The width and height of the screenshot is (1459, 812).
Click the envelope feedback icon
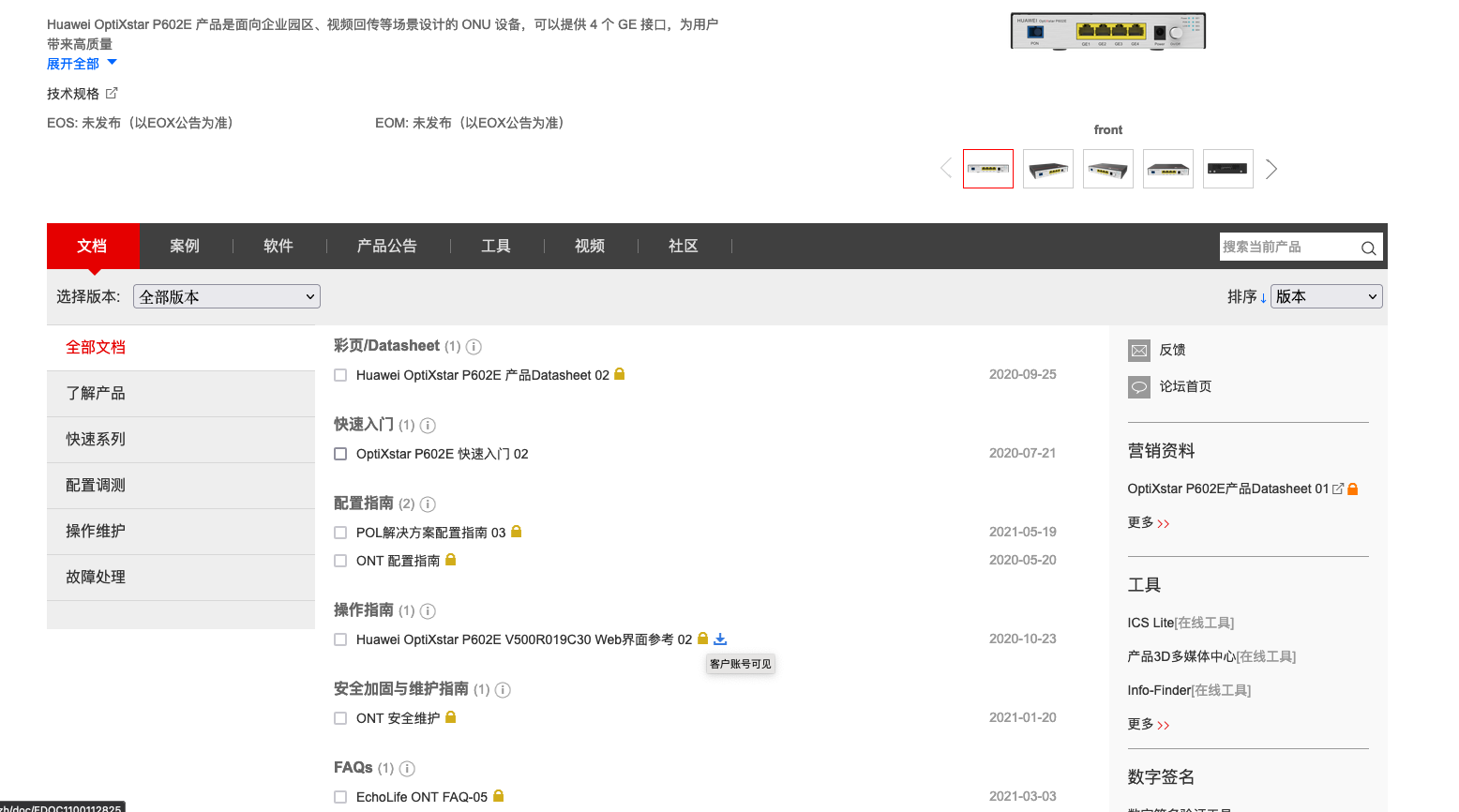tap(1139, 351)
